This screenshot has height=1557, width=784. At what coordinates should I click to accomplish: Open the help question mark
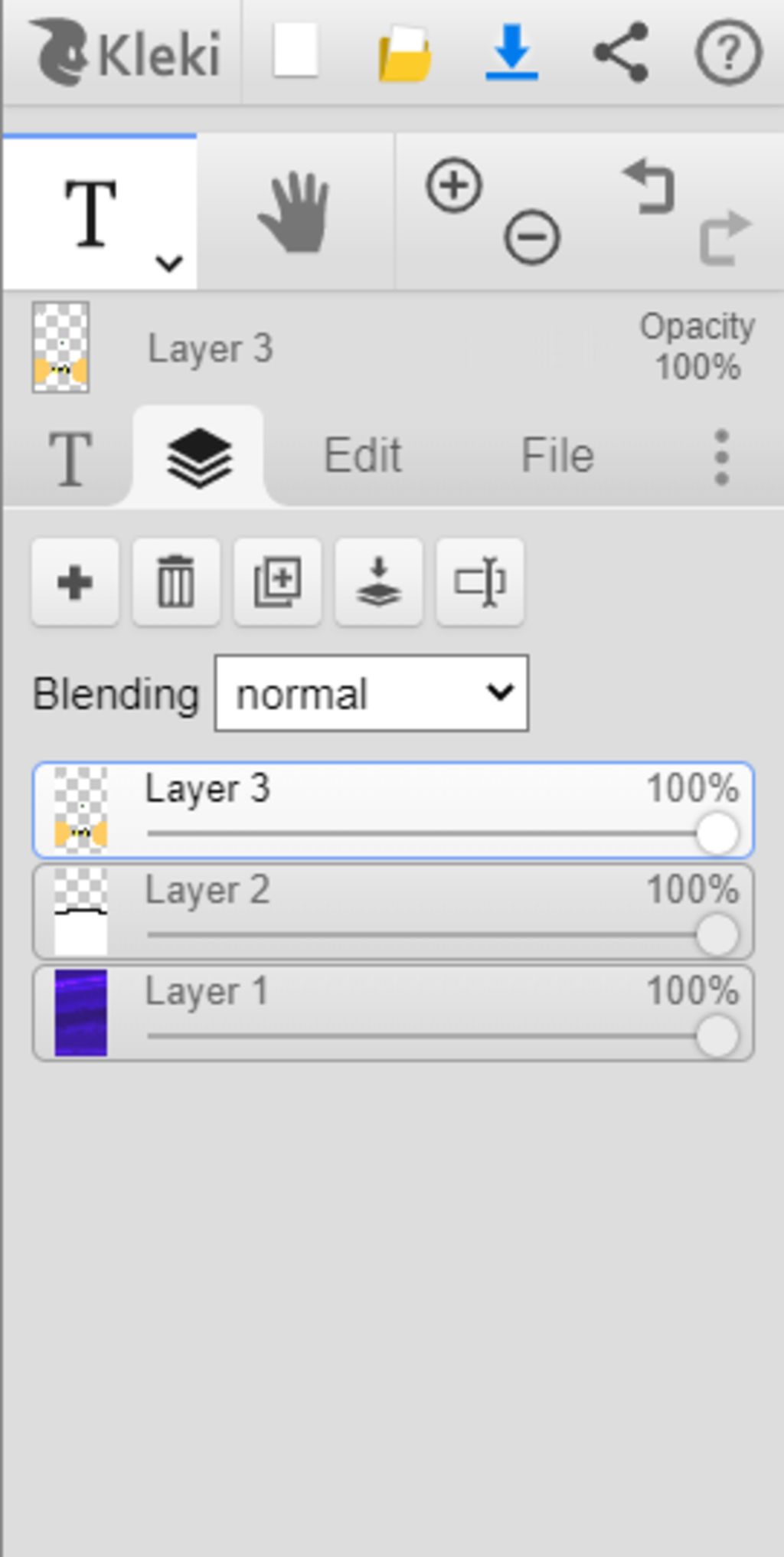728,52
